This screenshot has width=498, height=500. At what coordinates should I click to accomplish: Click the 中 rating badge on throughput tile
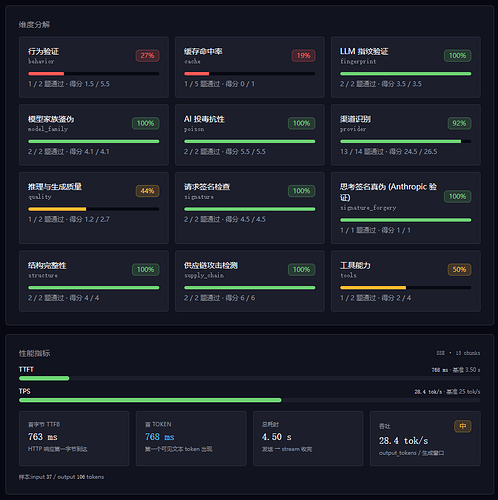point(463,426)
